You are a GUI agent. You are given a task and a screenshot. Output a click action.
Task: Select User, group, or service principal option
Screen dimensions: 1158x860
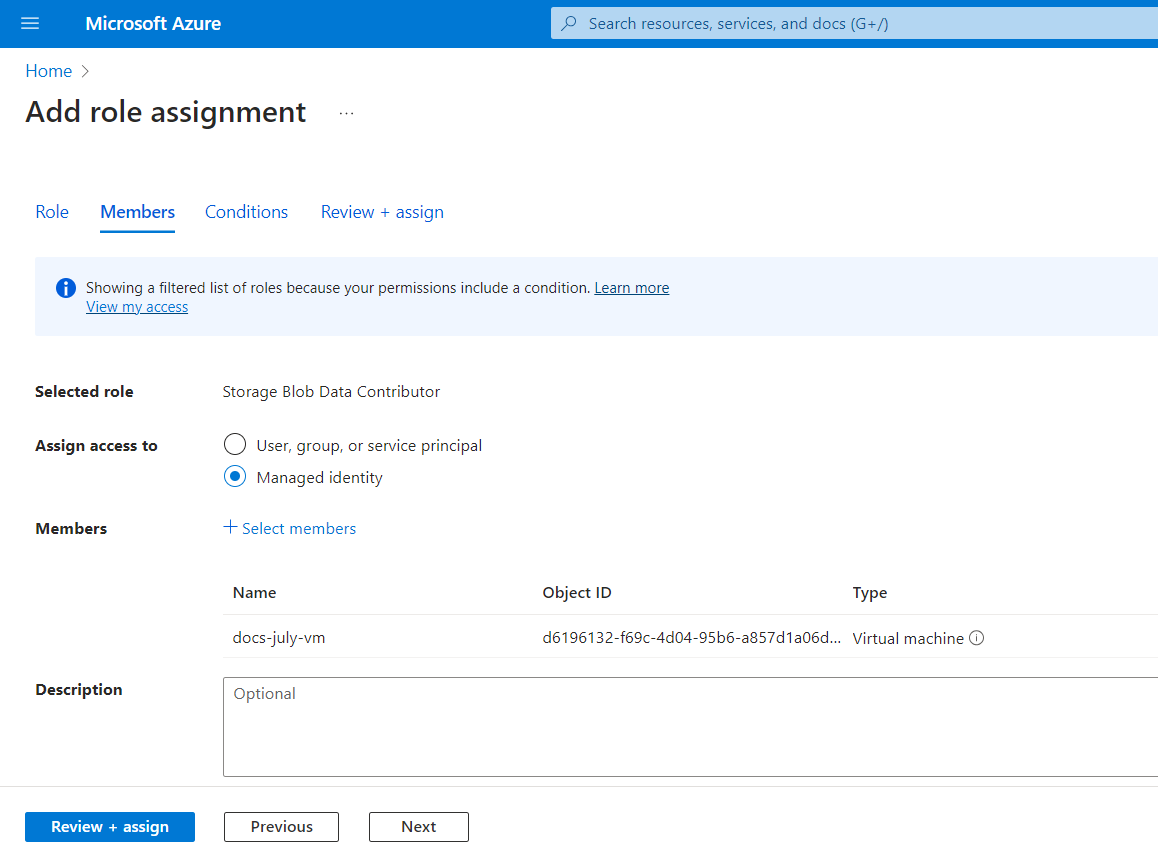coord(235,445)
